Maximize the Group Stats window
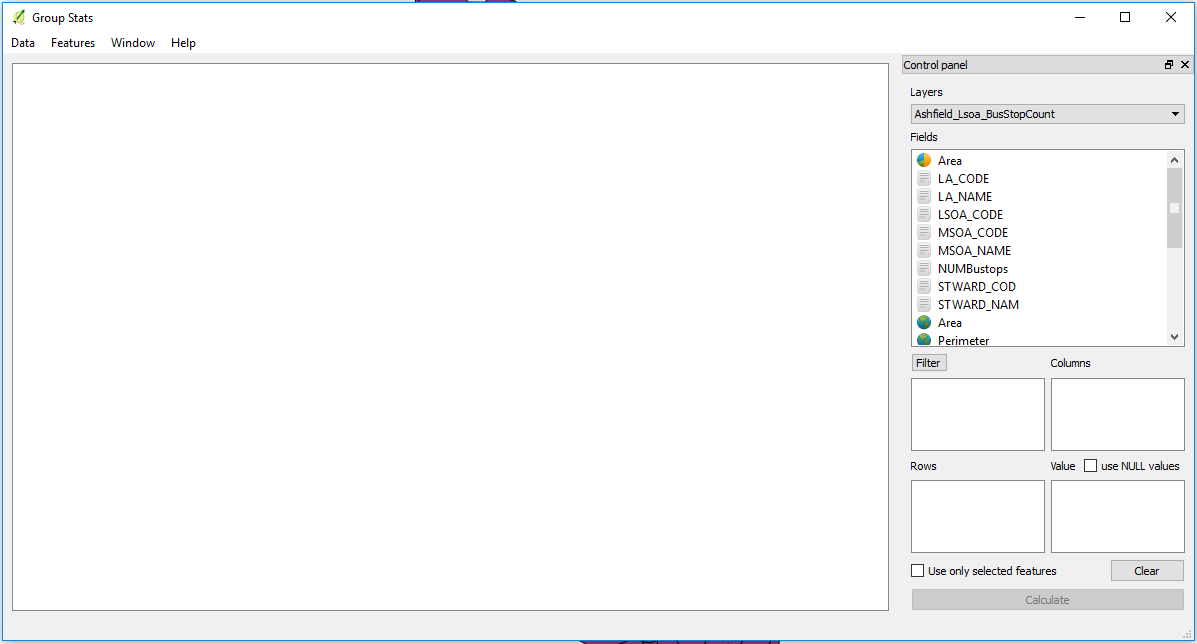The image size is (1197, 644). (x=1124, y=17)
